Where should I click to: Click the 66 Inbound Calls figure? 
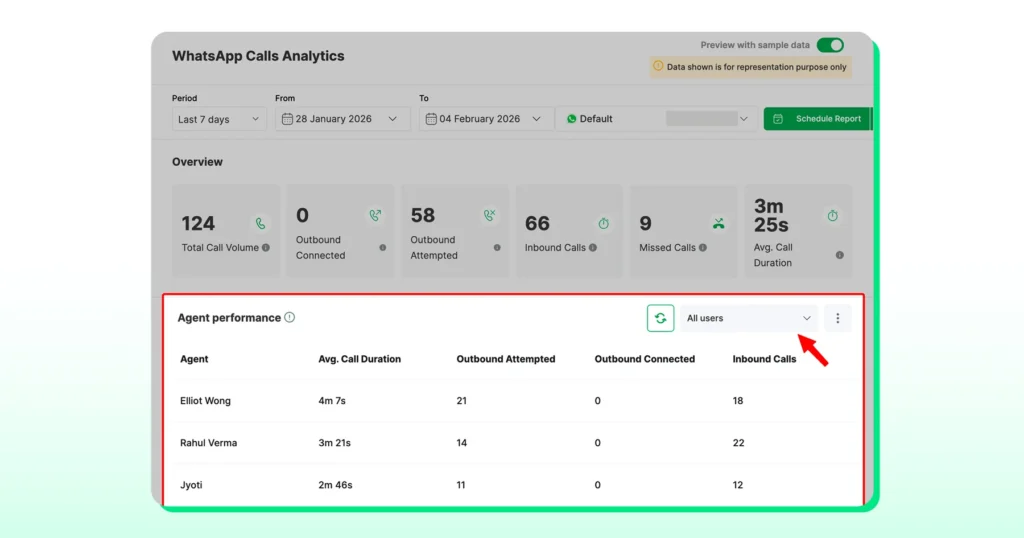(x=537, y=223)
